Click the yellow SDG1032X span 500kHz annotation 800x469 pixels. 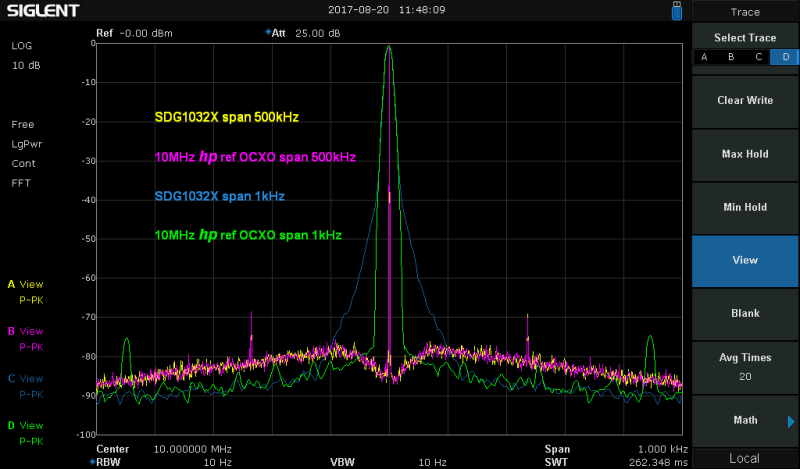(x=227, y=117)
